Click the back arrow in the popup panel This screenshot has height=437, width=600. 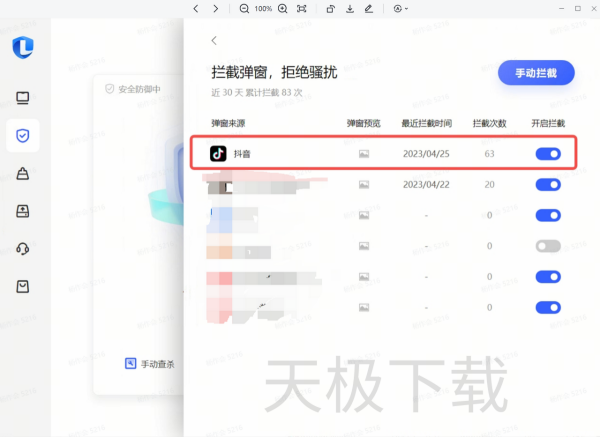(x=214, y=40)
